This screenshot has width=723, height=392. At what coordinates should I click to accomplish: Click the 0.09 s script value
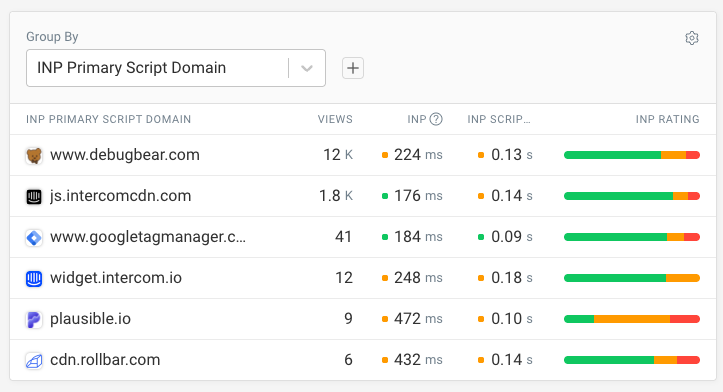512,237
